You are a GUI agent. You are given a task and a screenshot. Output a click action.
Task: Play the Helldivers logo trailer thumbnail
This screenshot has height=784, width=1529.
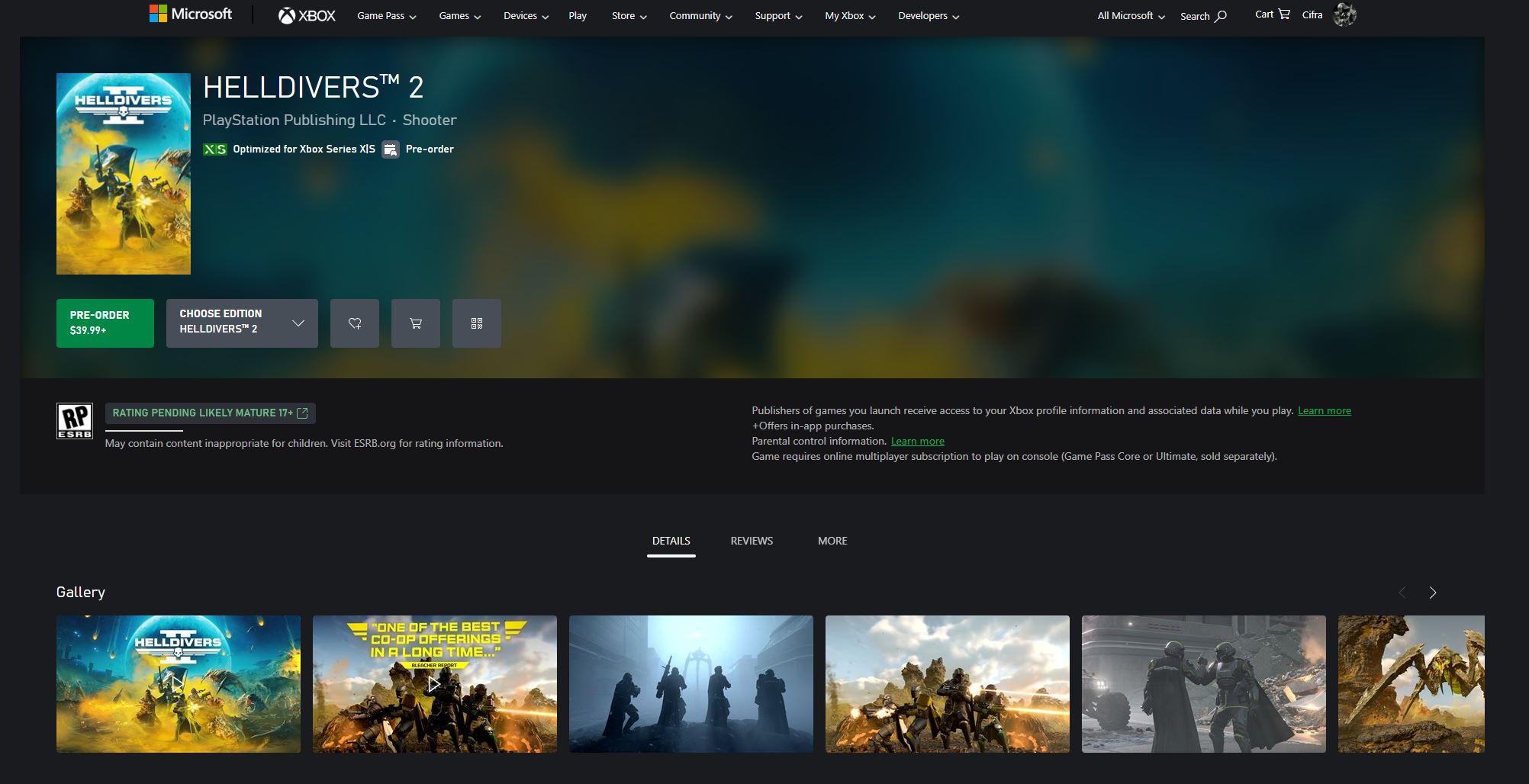(x=179, y=684)
